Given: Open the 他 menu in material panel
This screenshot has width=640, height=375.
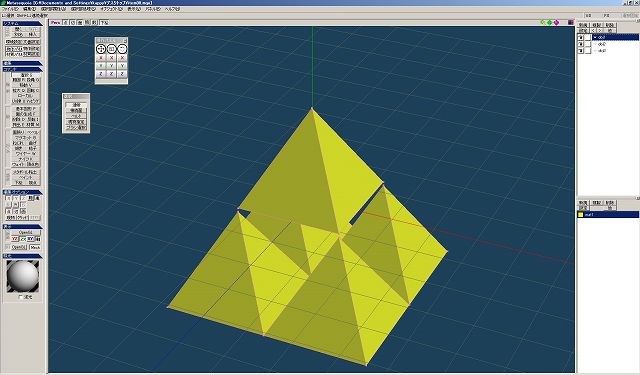Looking at the screenshot, I should pos(610,208).
